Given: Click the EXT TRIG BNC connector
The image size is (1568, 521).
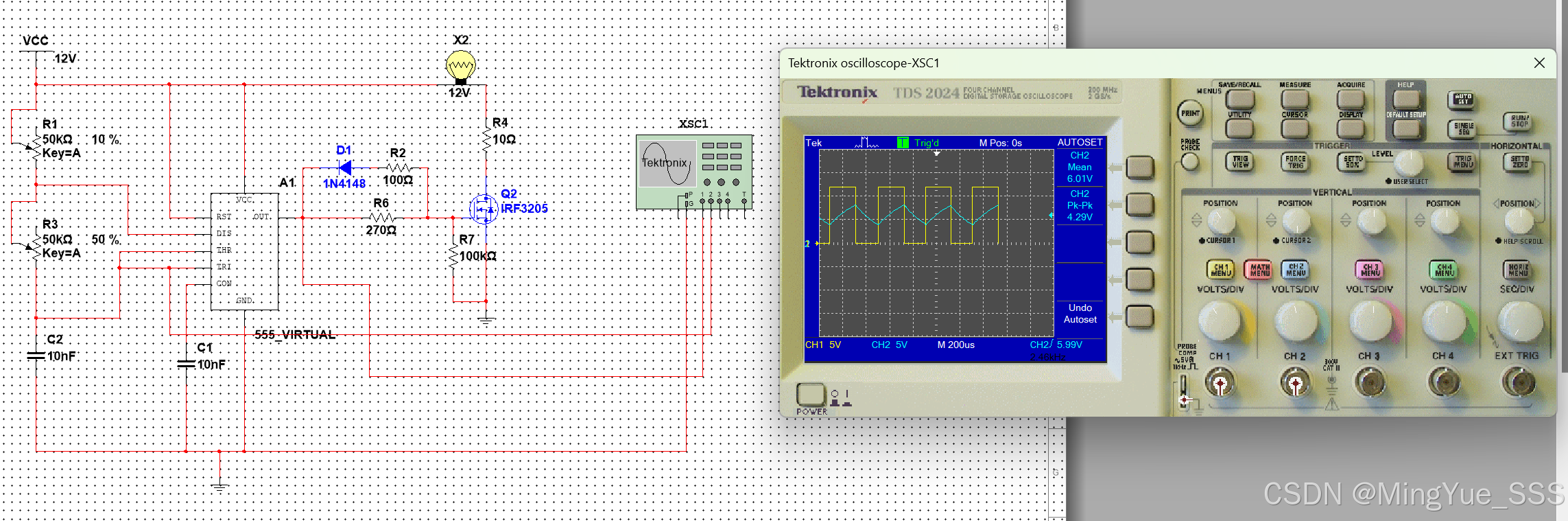Looking at the screenshot, I should 1518,383.
